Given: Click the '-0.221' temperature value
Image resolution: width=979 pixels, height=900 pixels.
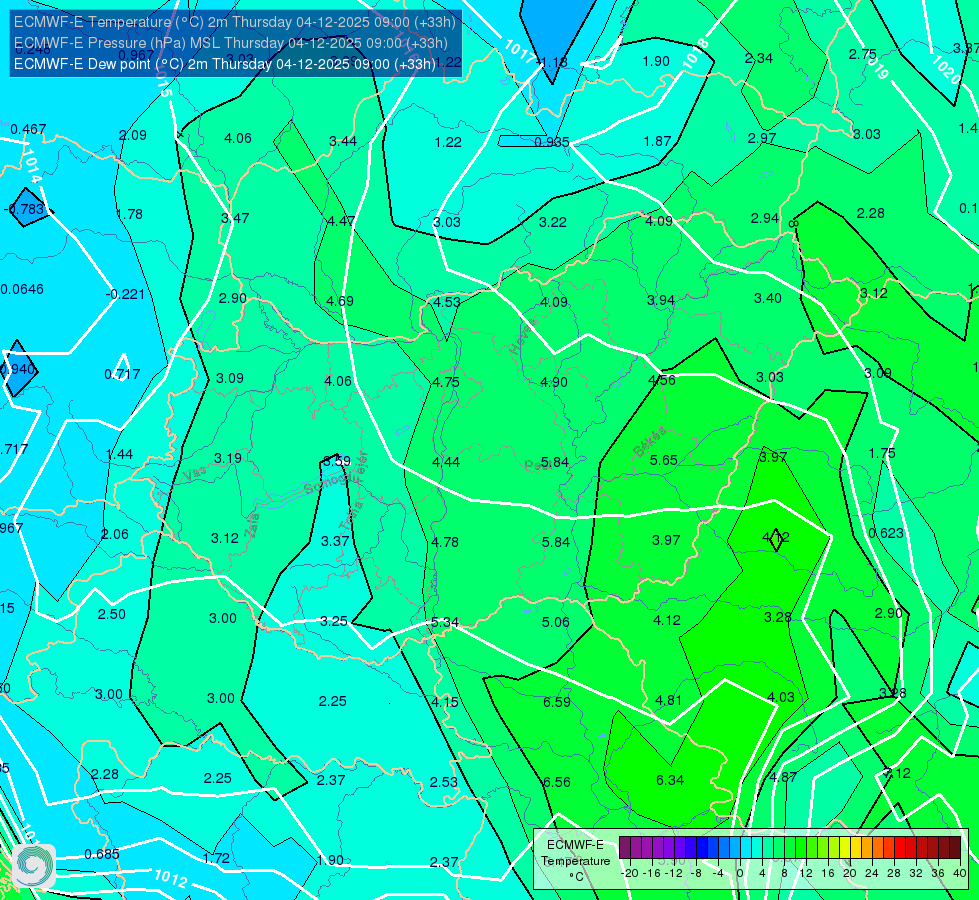Looking at the screenshot, I should tap(125, 294).
